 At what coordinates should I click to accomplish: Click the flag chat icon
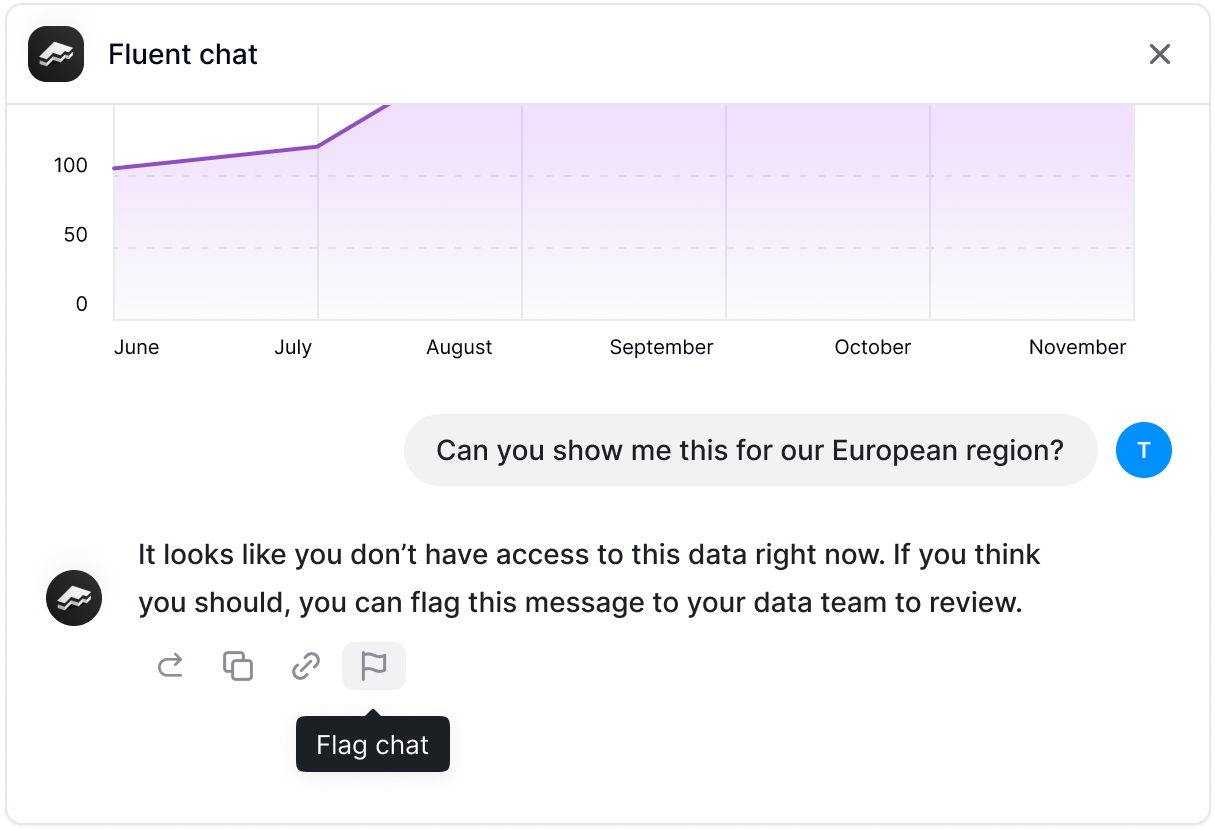[373, 666]
